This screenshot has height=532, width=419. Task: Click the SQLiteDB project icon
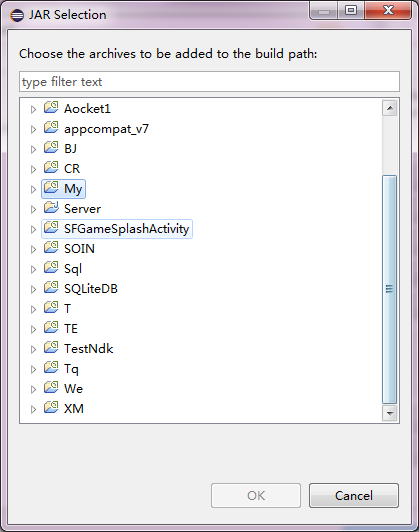click(x=51, y=288)
